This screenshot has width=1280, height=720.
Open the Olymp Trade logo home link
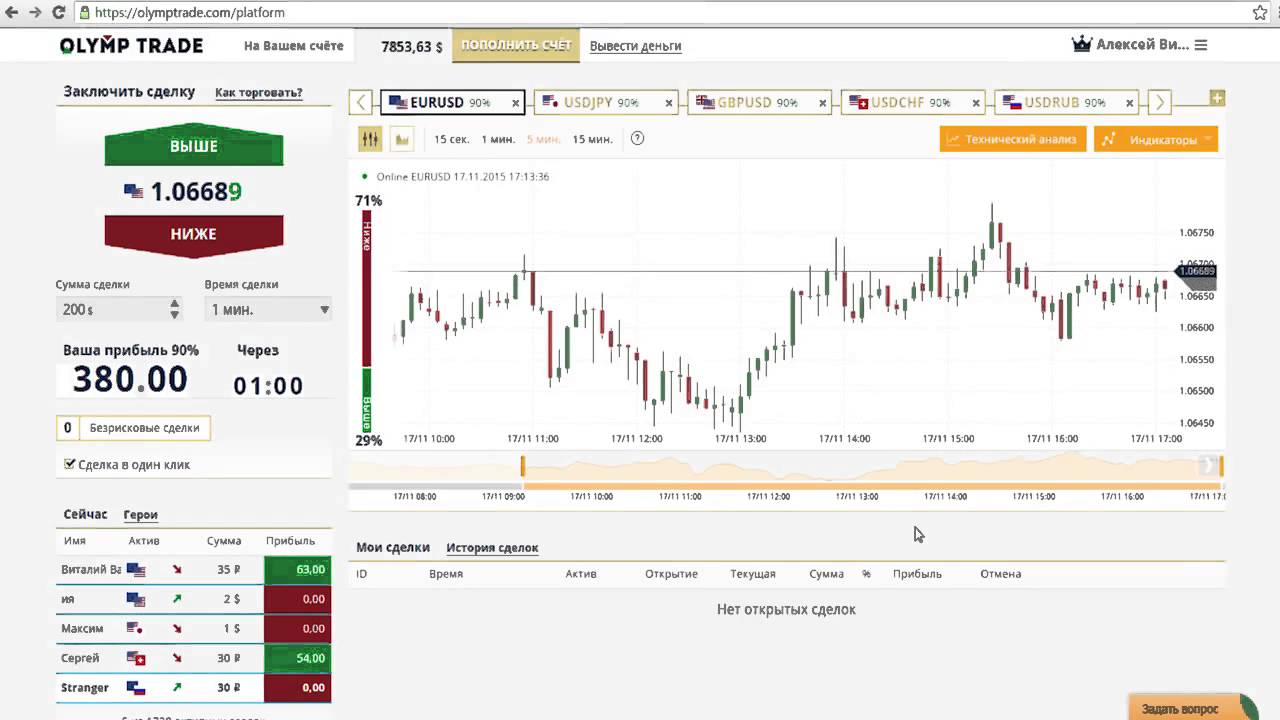point(131,45)
